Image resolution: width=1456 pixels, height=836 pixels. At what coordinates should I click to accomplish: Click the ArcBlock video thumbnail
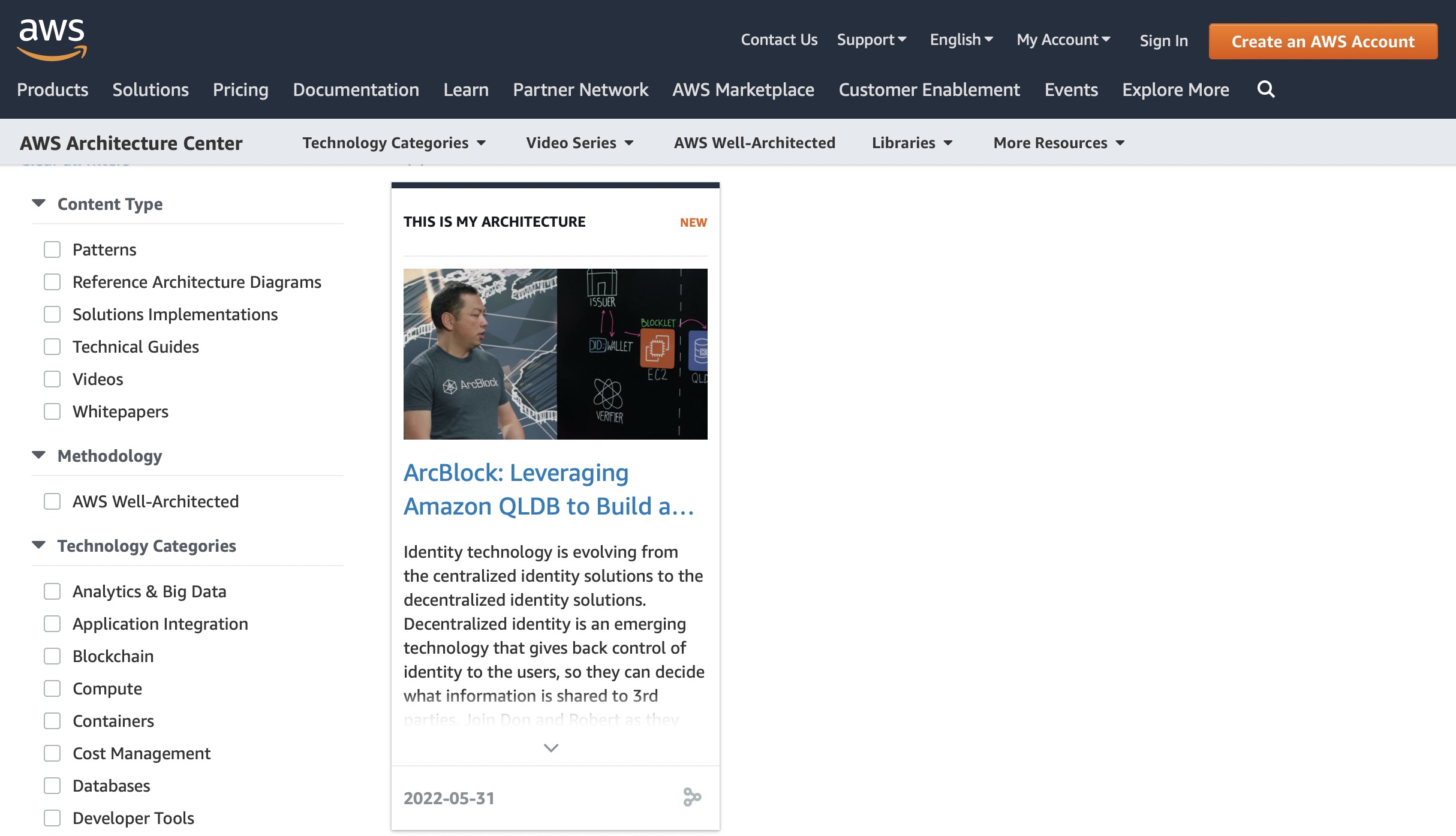pos(555,354)
